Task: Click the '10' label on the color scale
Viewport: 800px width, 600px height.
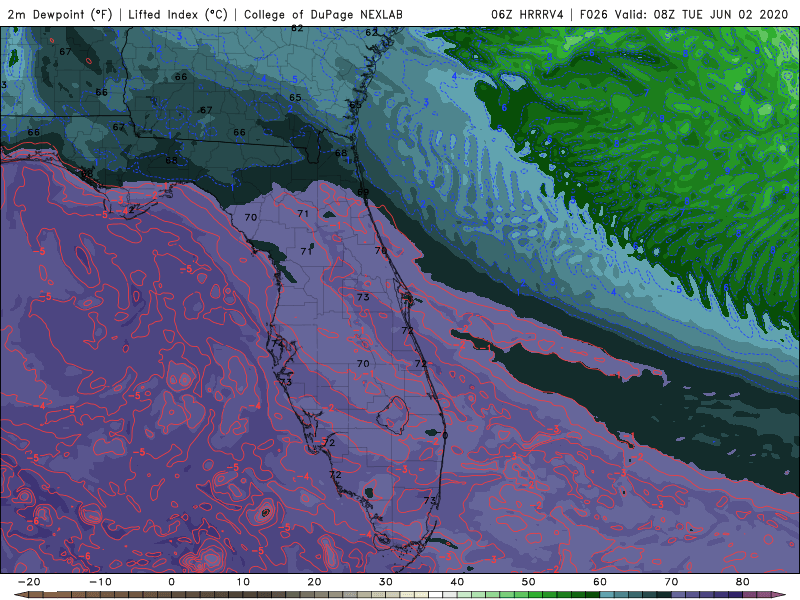Action: [243, 582]
